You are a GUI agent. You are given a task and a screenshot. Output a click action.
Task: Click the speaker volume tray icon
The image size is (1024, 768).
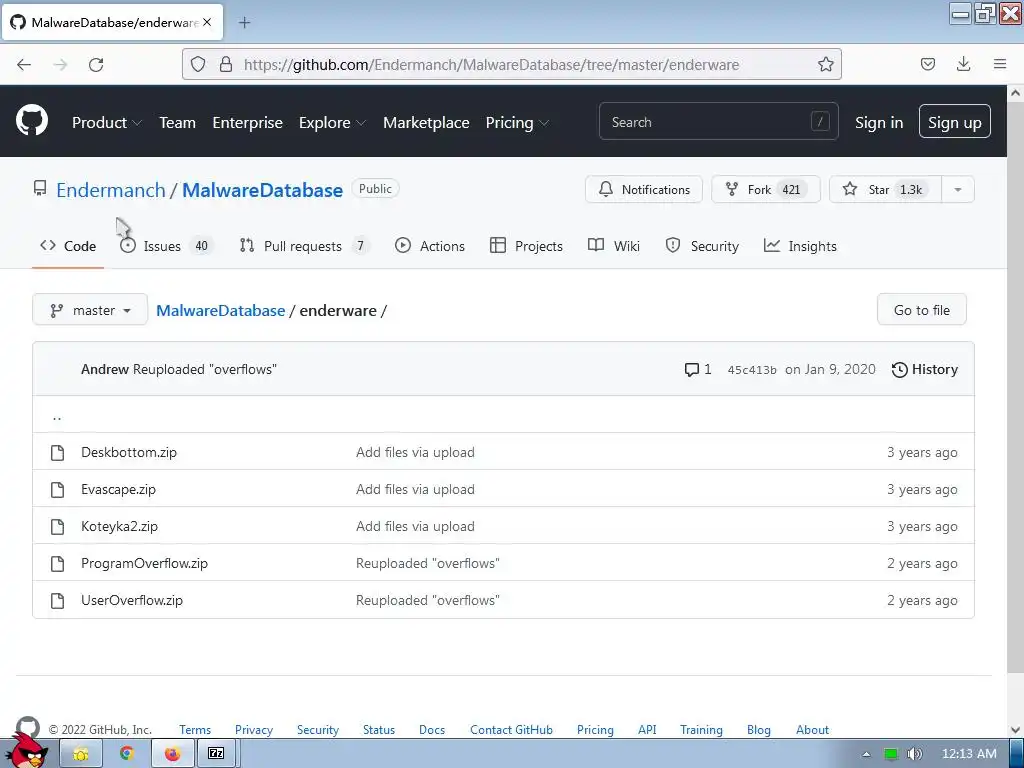pyautogui.click(x=915, y=754)
